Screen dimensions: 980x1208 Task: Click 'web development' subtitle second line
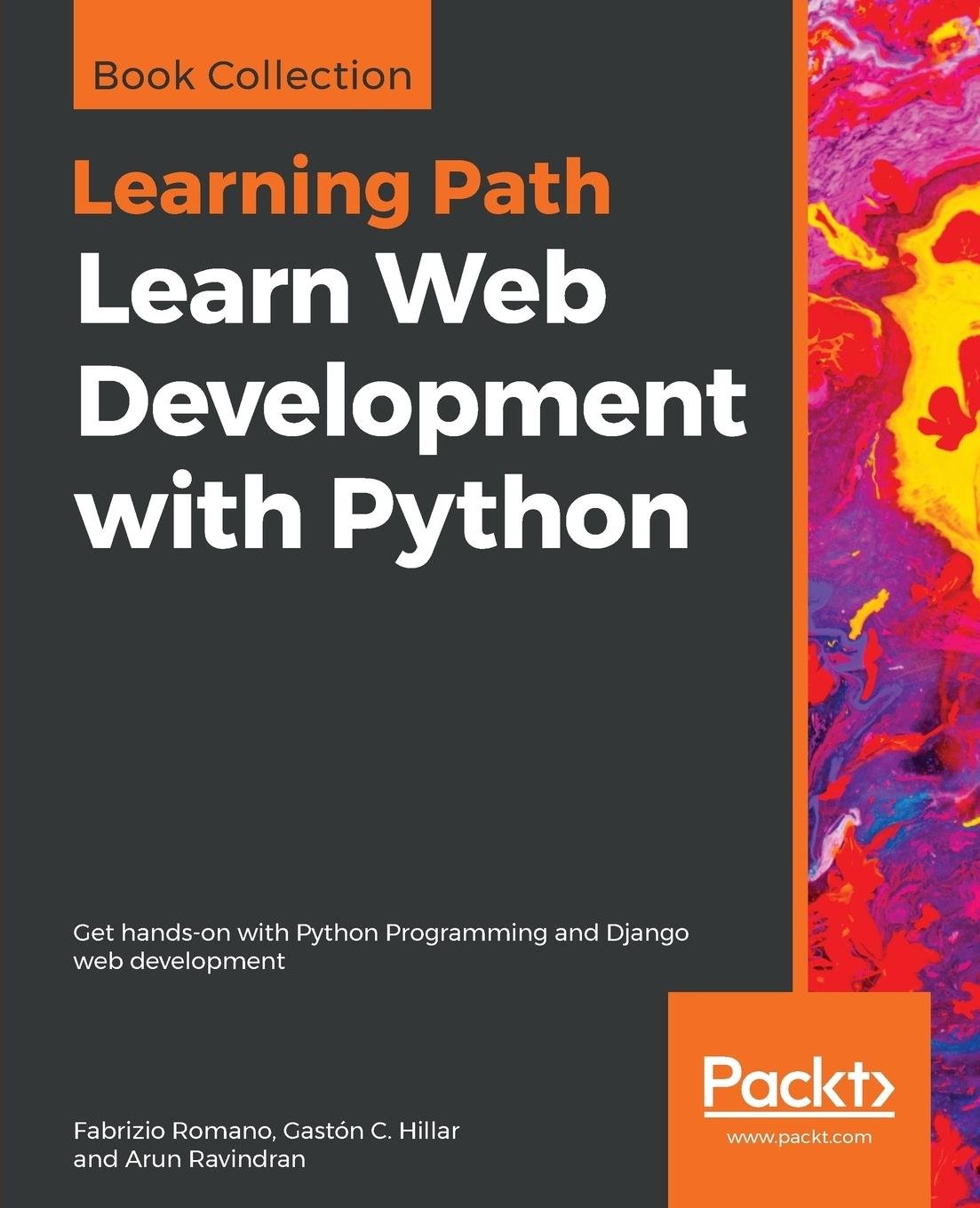pos(179,961)
